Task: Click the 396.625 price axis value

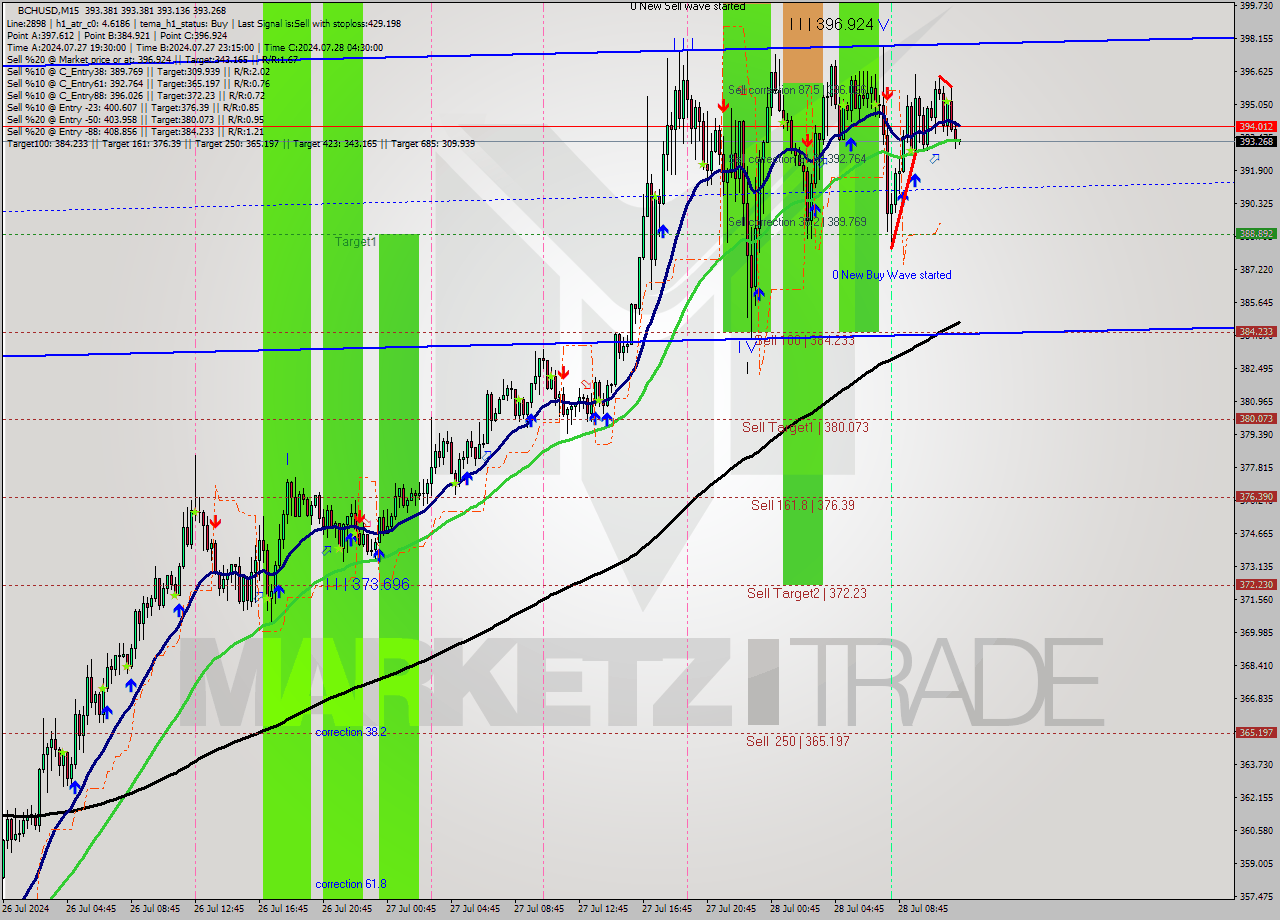Action: 1256,72
